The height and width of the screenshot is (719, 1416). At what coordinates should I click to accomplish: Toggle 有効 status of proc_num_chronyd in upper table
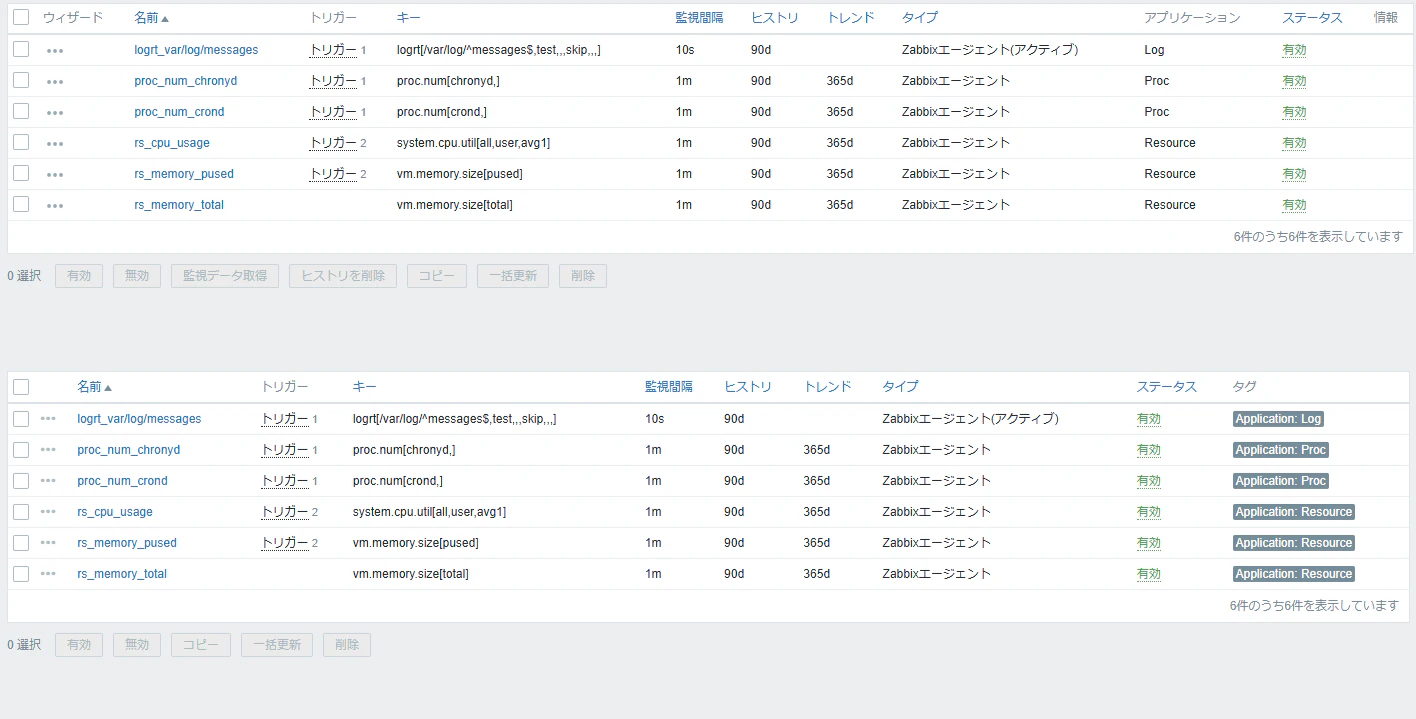[x=1294, y=81]
